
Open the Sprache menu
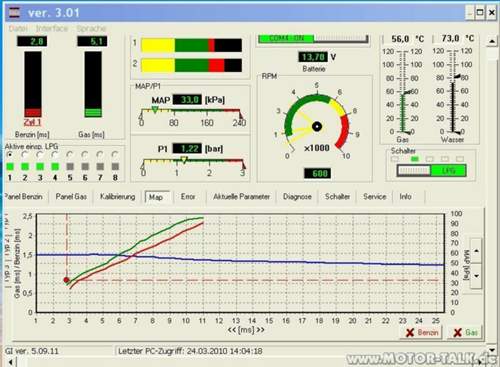[91, 28]
